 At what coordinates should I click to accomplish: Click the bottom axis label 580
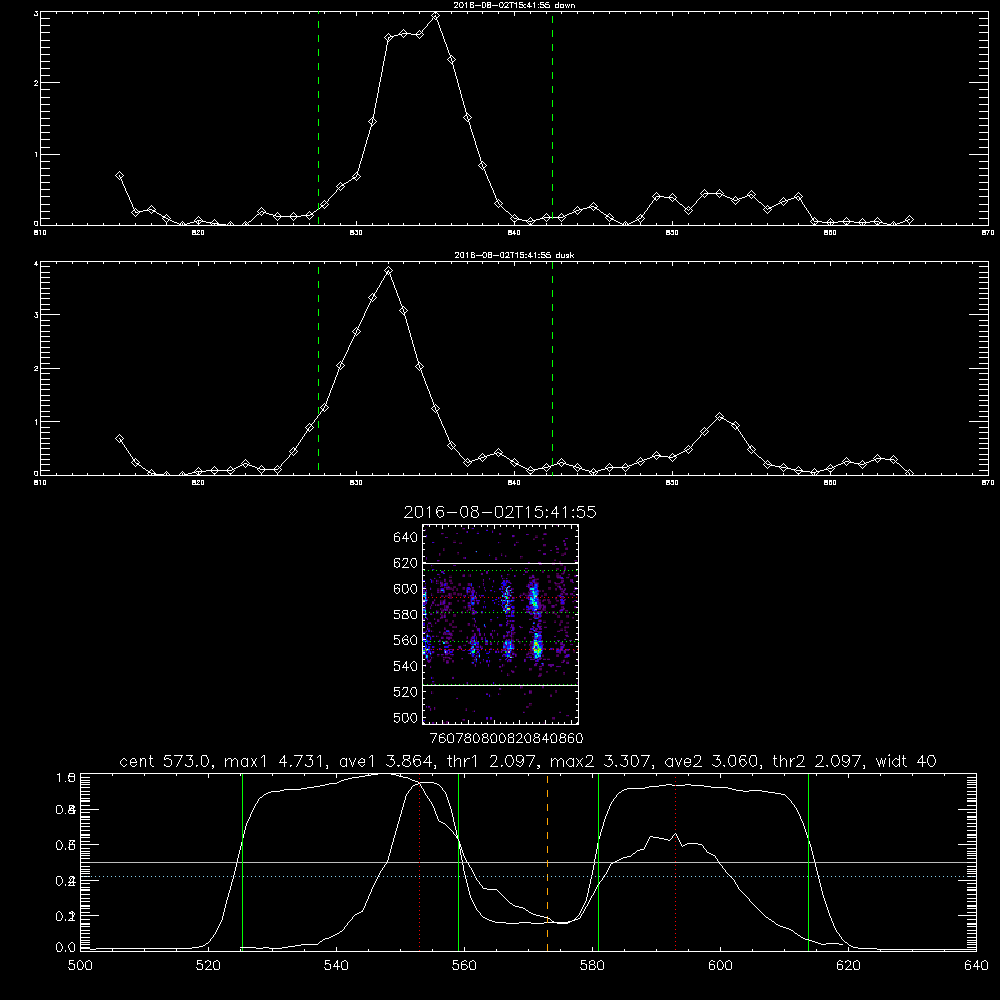pyautogui.click(x=592, y=966)
